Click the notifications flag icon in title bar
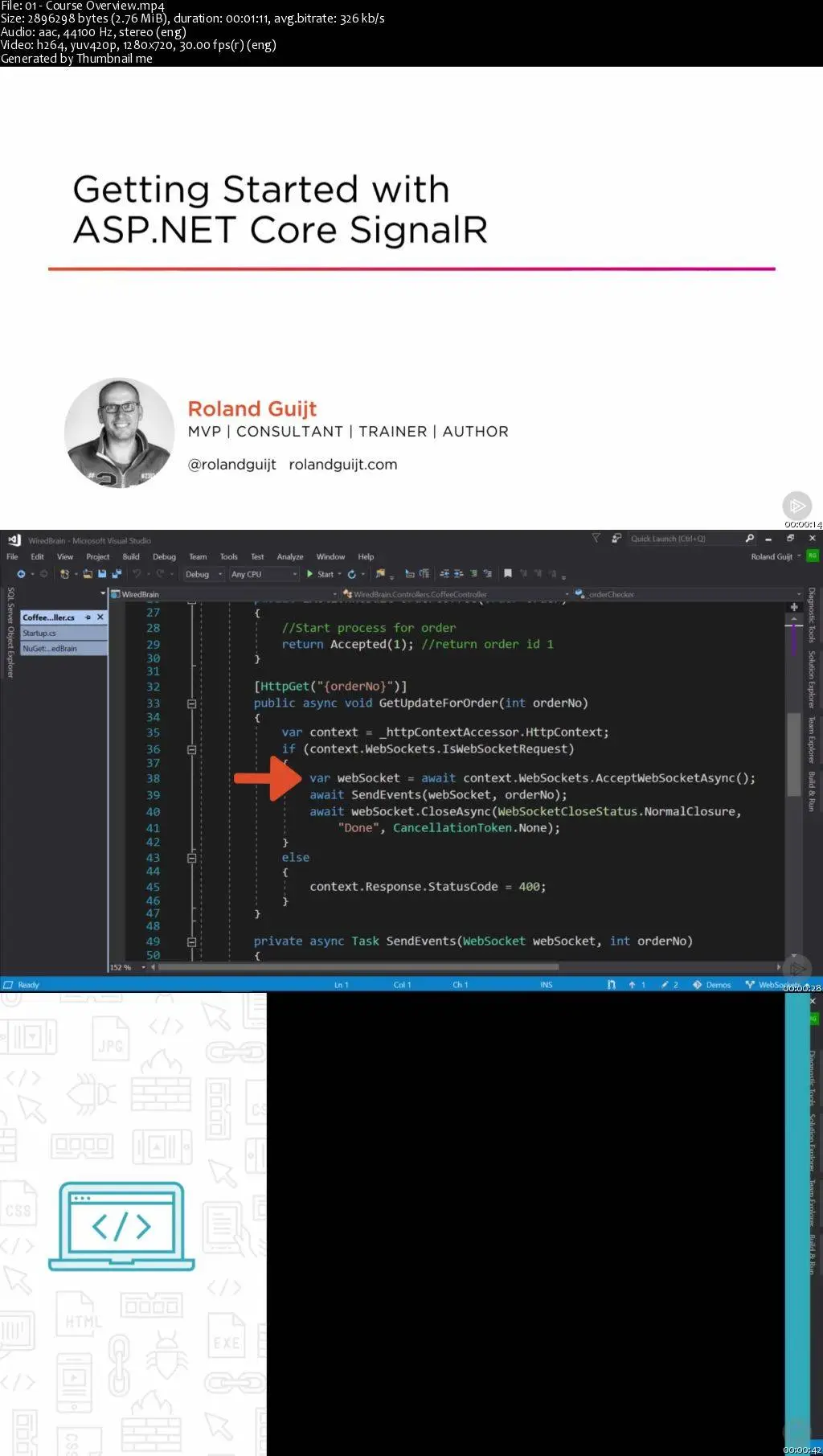The height and width of the screenshot is (1456, 823). pyautogui.click(x=596, y=538)
